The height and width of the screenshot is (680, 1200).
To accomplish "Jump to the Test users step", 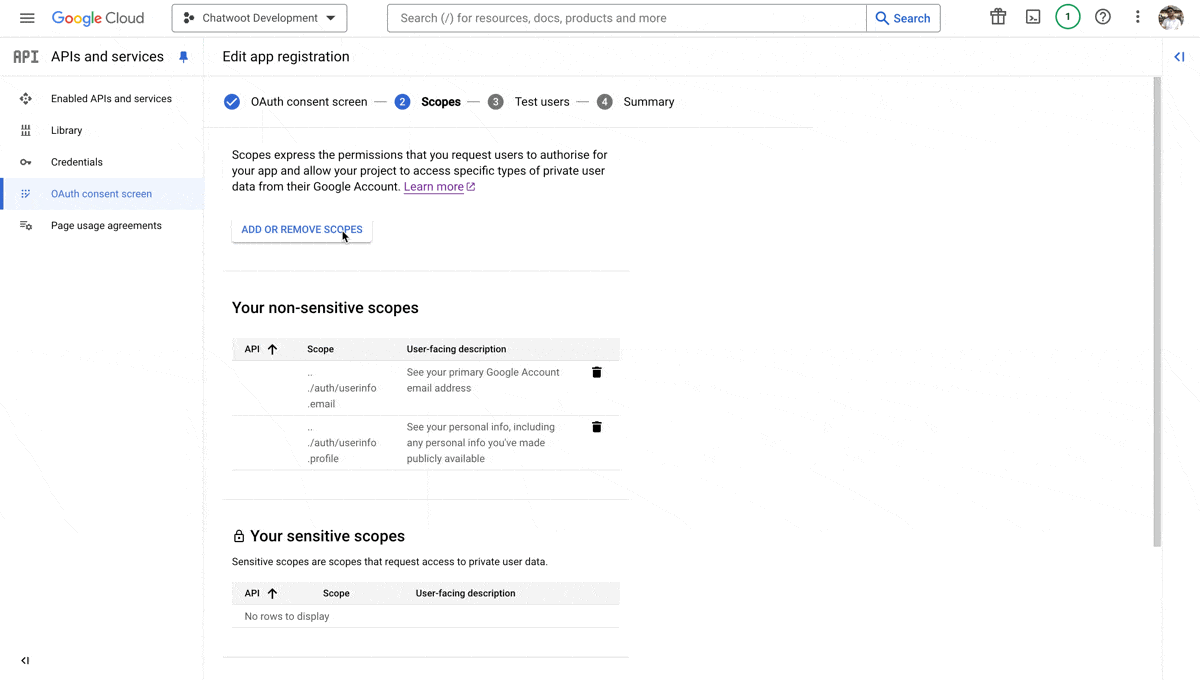I will [x=542, y=102].
